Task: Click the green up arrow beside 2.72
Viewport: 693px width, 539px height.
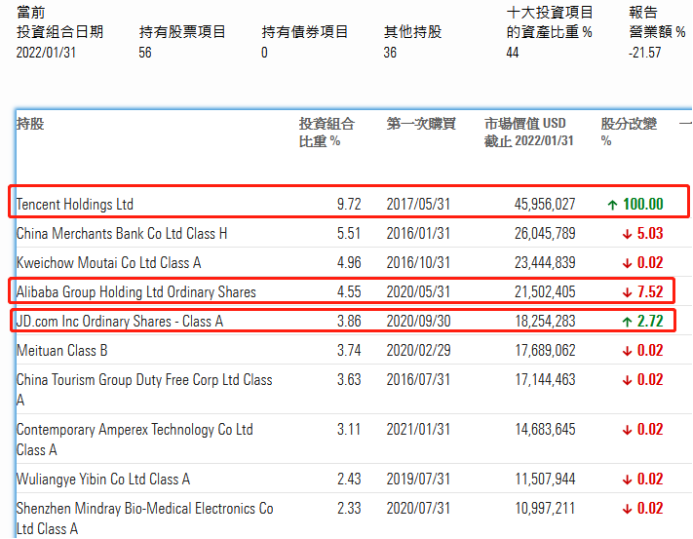Action: pos(612,321)
